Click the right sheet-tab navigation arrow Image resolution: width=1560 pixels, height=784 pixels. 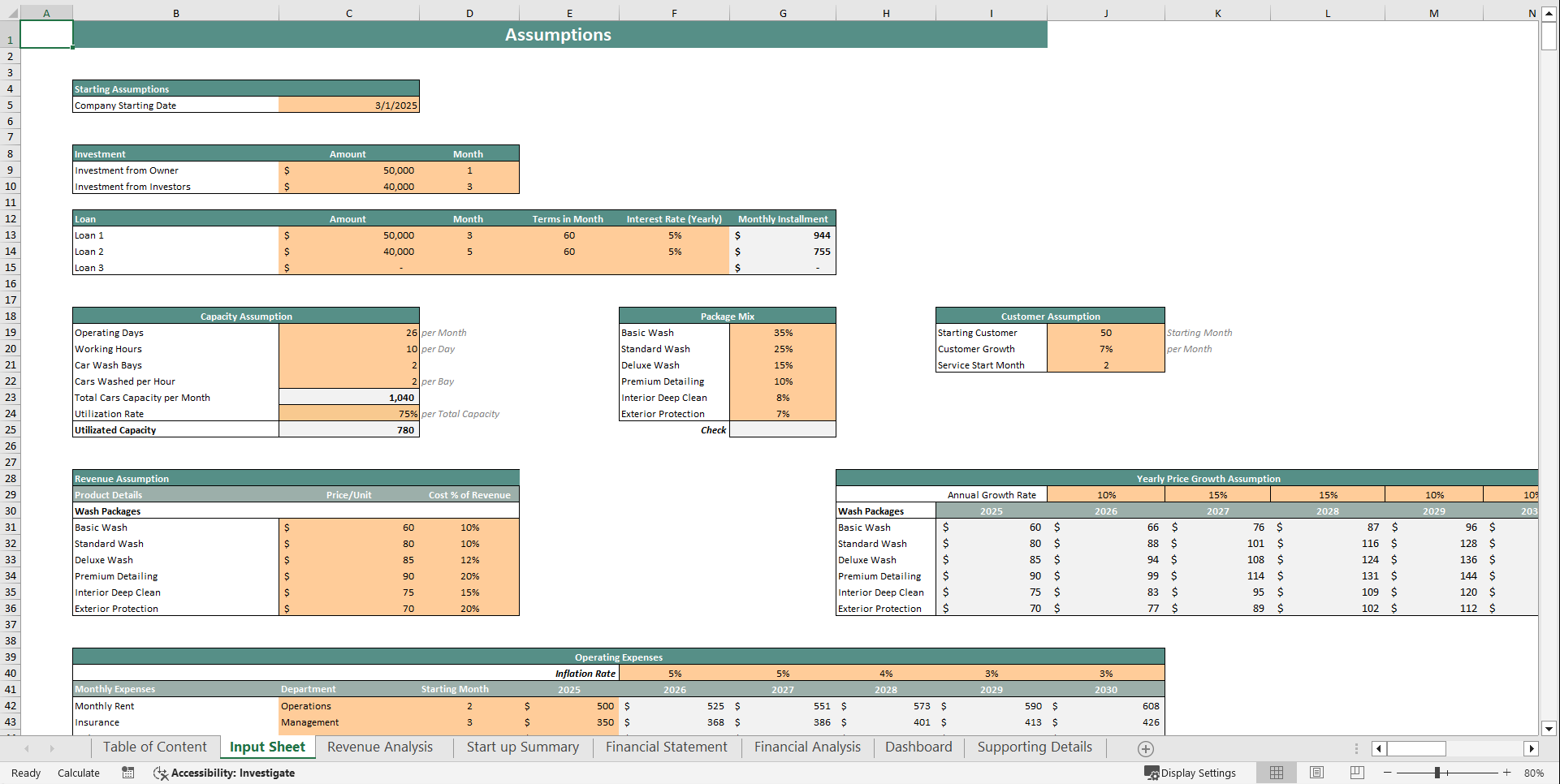(50, 748)
